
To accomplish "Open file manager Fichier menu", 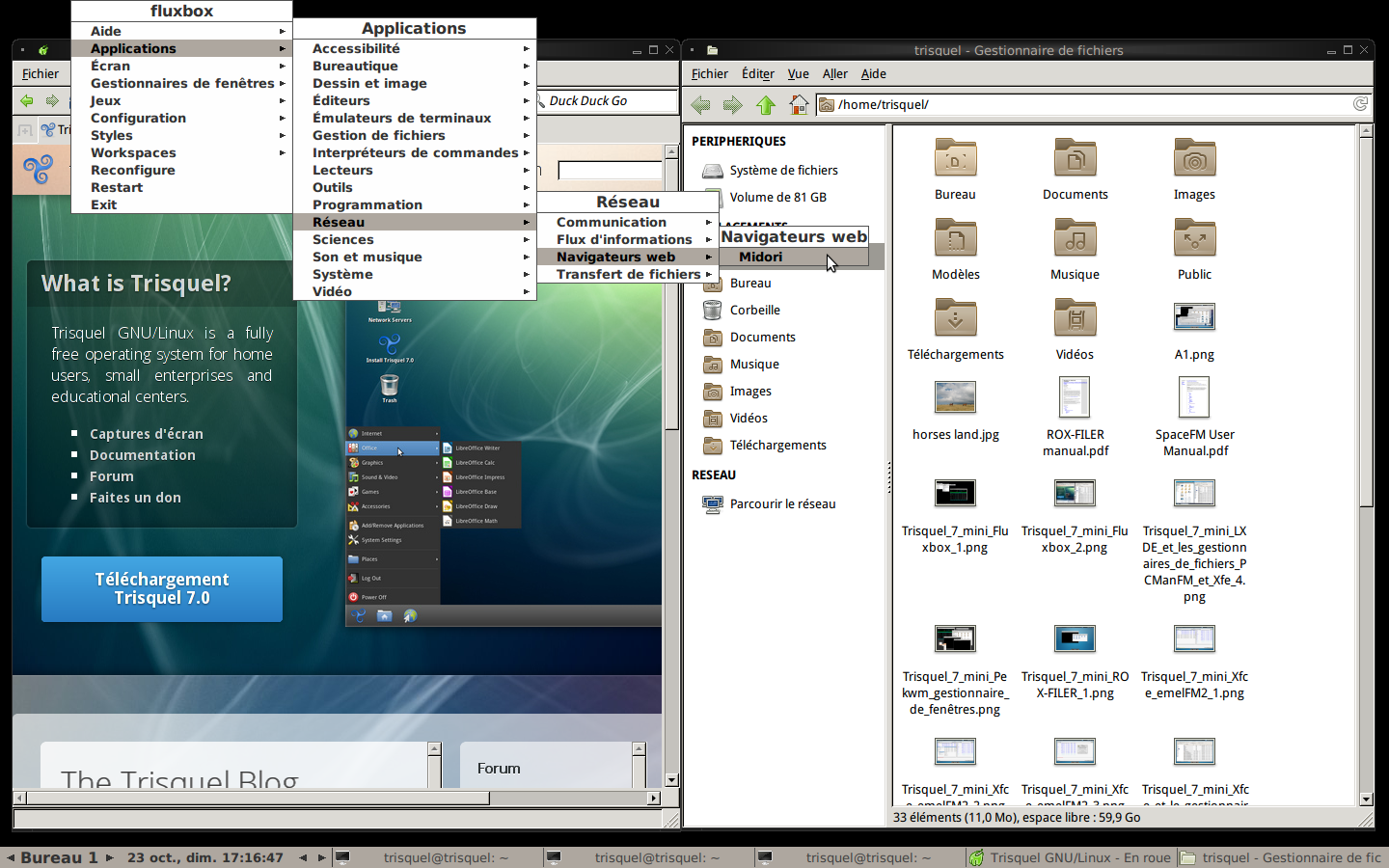I will pos(709,73).
